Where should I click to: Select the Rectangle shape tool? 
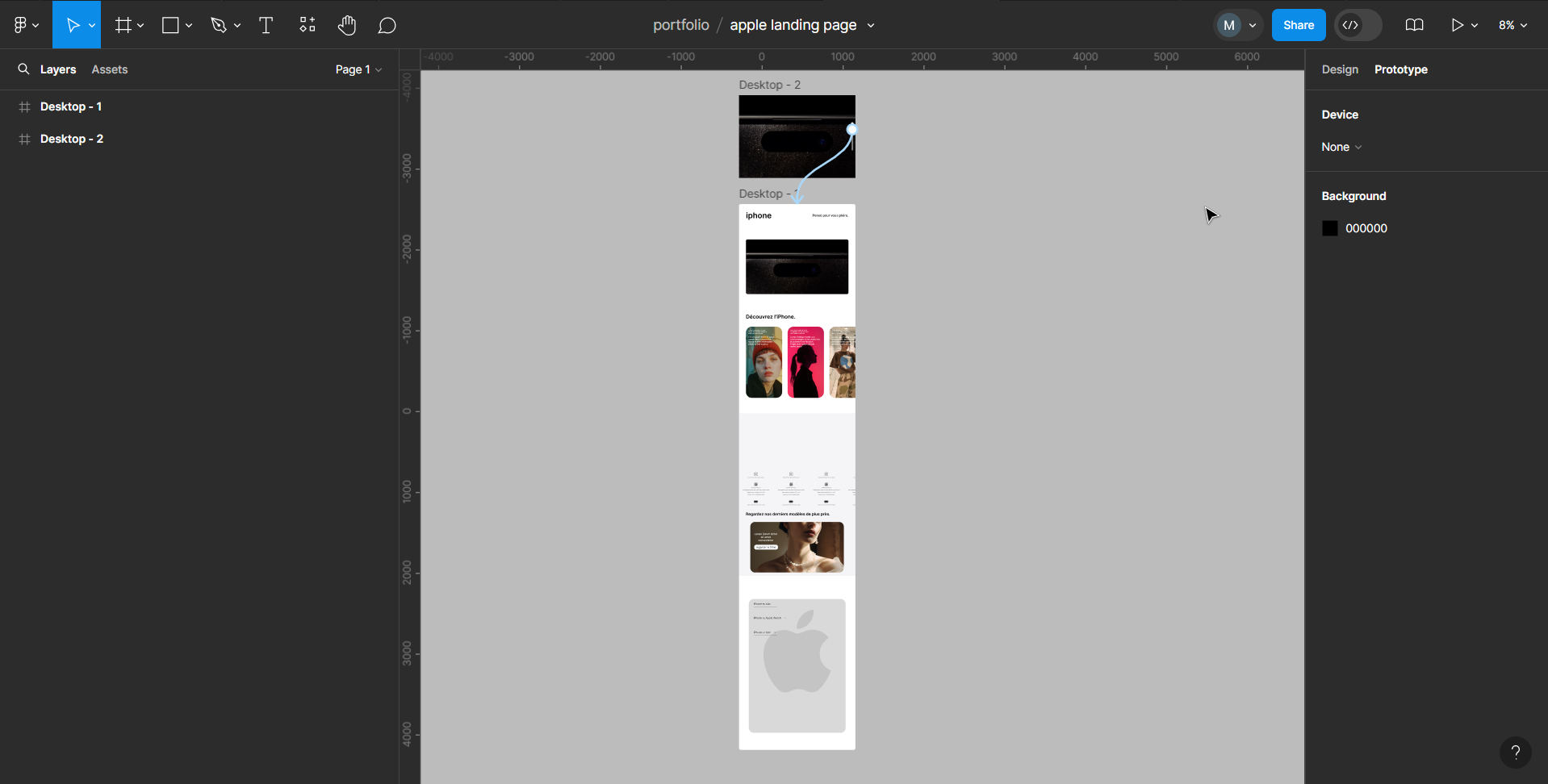pyautogui.click(x=170, y=25)
